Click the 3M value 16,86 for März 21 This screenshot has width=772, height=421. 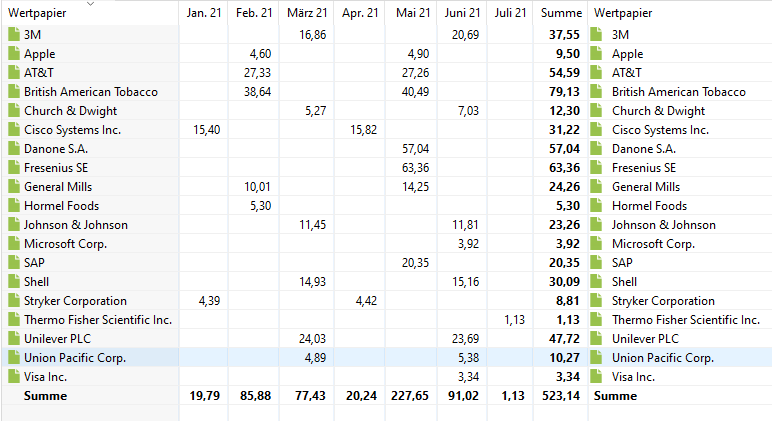(x=313, y=34)
